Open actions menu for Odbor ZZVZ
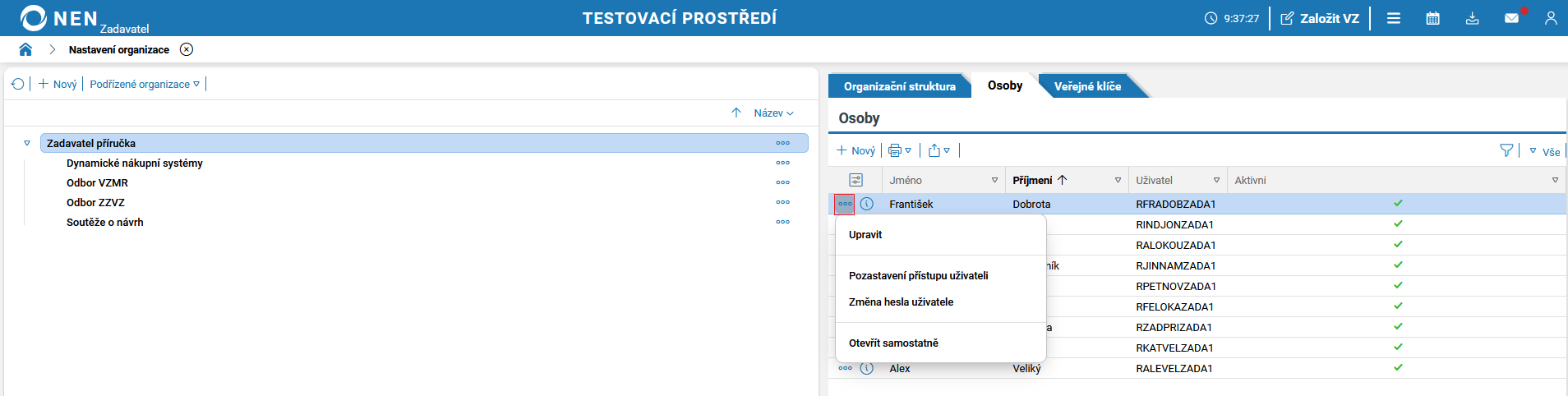This screenshot has width=1568, height=396. coord(783,202)
